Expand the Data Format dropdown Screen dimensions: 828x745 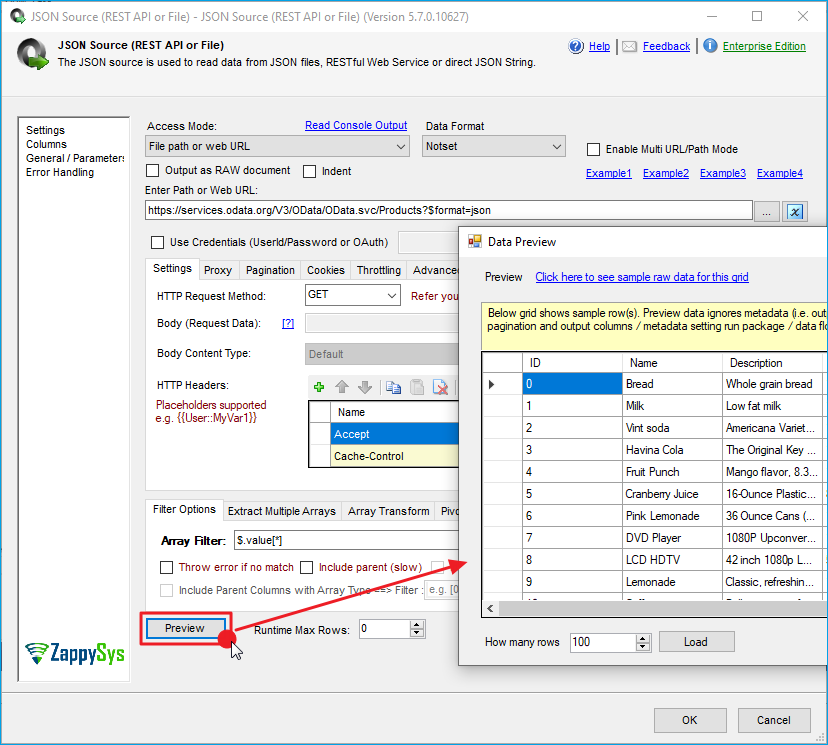(495, 147)
